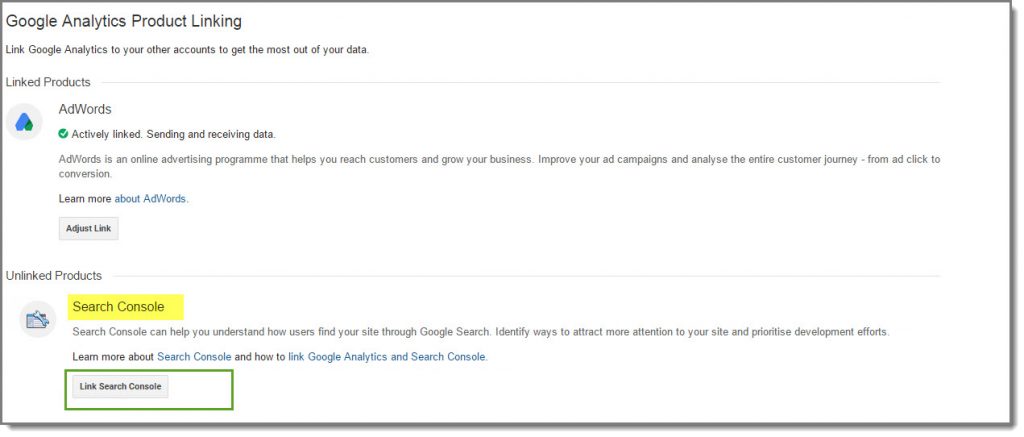Click the green checkmark status icon
This screenshot has height=437, width=1024.
point(64,134)
